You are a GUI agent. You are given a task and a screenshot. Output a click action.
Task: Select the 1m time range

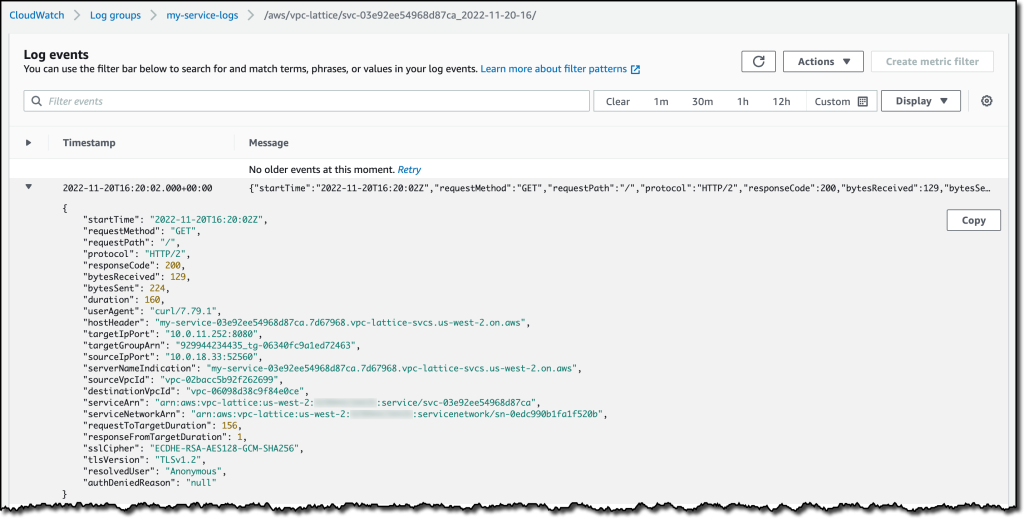point(661,102)
